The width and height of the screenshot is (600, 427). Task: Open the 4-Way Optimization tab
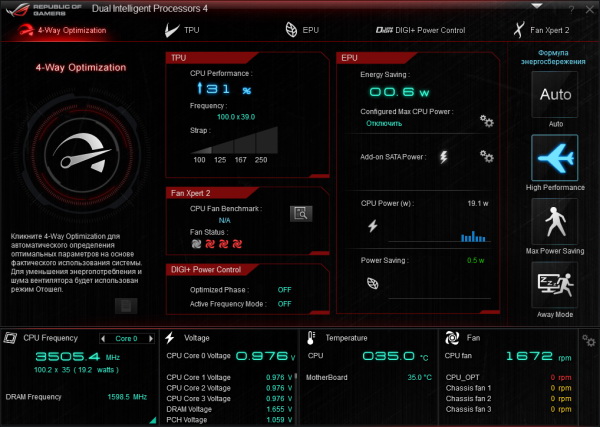pos(62,30)
